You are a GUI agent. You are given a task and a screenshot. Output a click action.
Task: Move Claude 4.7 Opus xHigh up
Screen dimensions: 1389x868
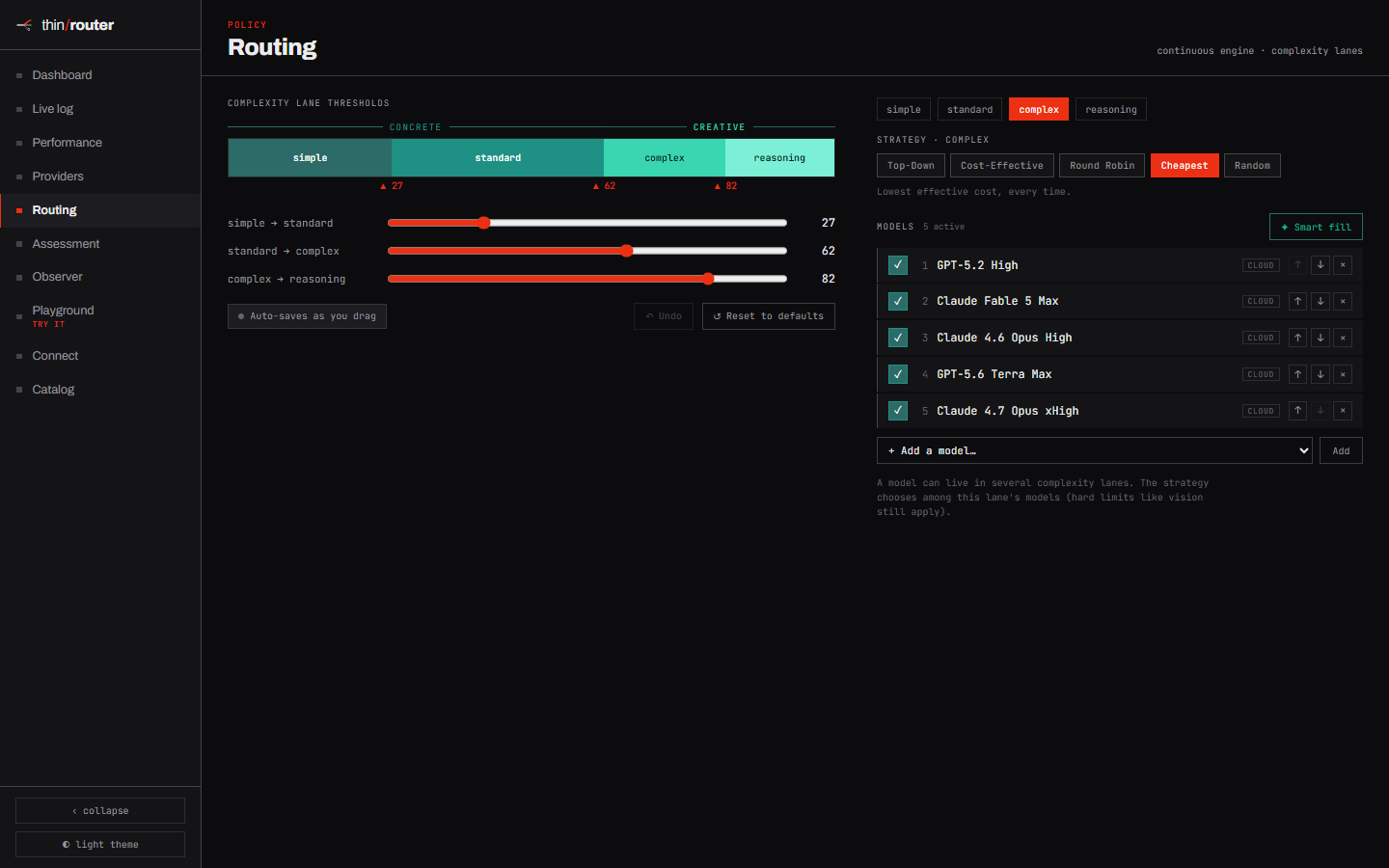(1298, 411)
